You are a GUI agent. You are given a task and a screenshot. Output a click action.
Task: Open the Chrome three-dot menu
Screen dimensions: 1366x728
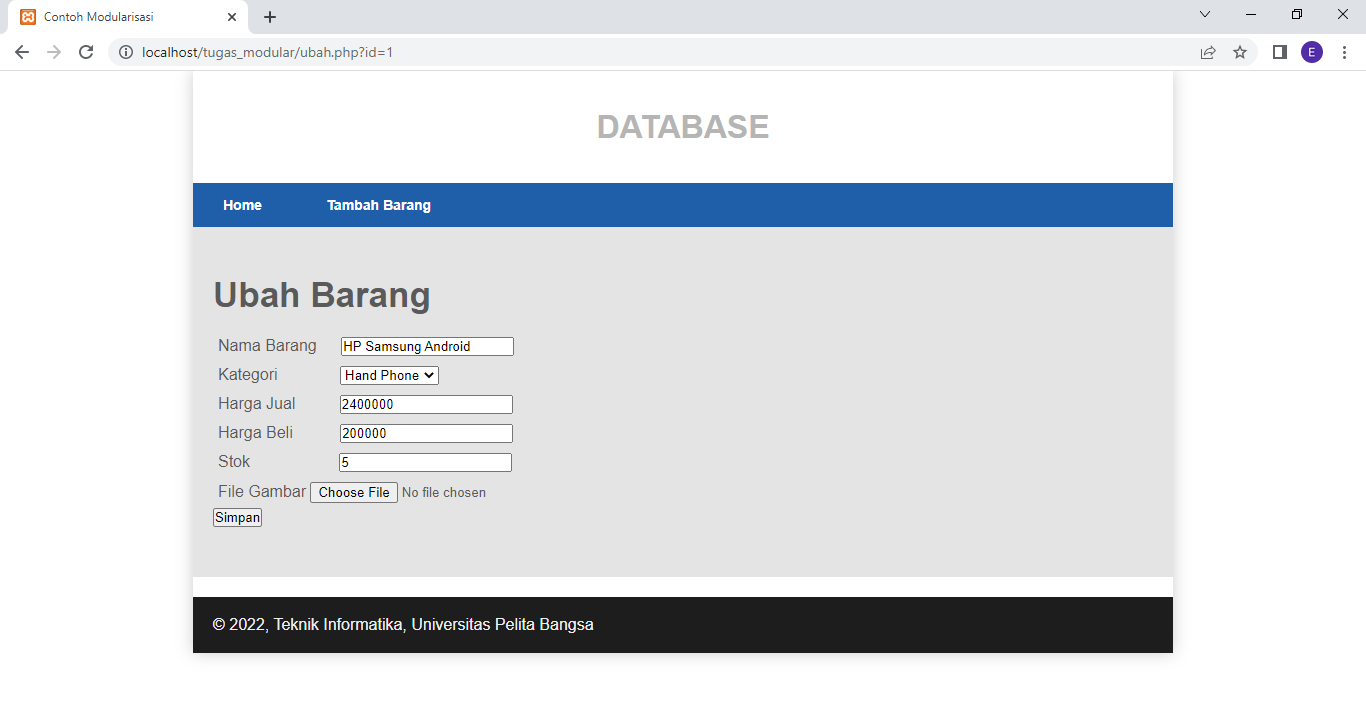click(x=1344, y=52)
